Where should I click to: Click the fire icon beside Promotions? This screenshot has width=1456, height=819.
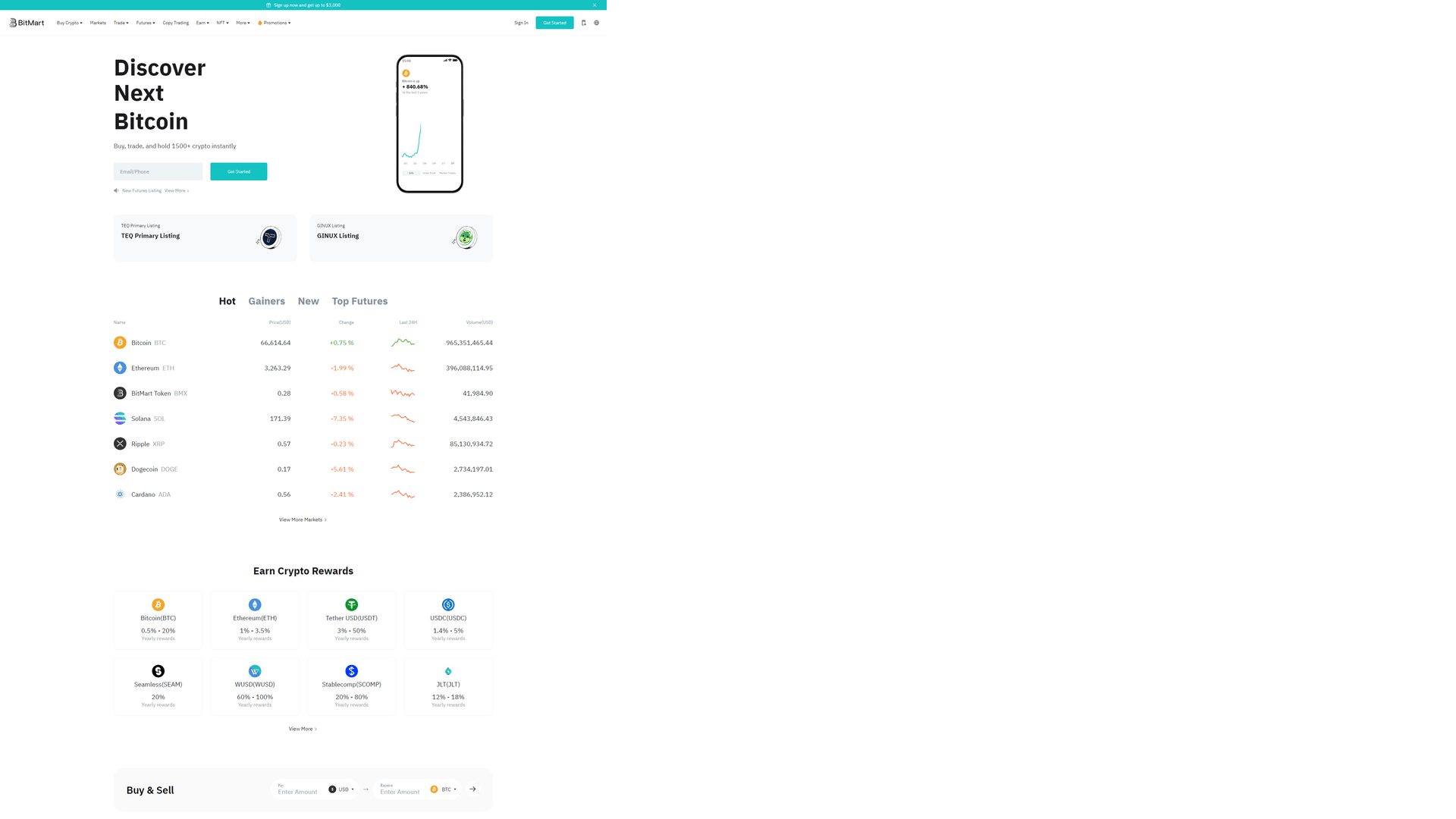260,23
